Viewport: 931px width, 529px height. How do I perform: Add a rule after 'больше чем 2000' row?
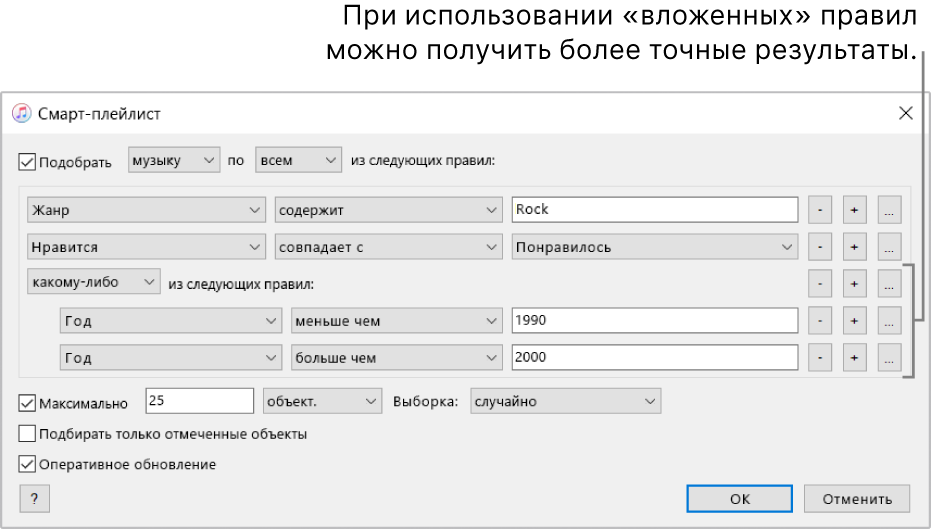(854, 357)
